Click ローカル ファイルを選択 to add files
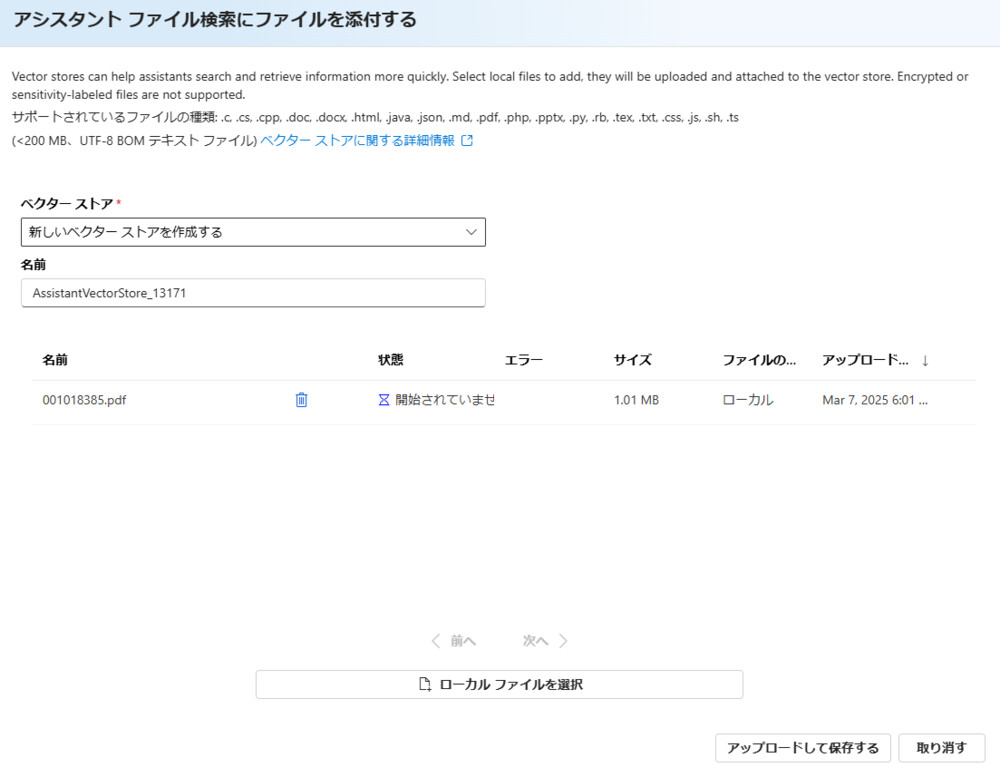The height and width of the screenshot is (777, 1000). tap(499, 684)
